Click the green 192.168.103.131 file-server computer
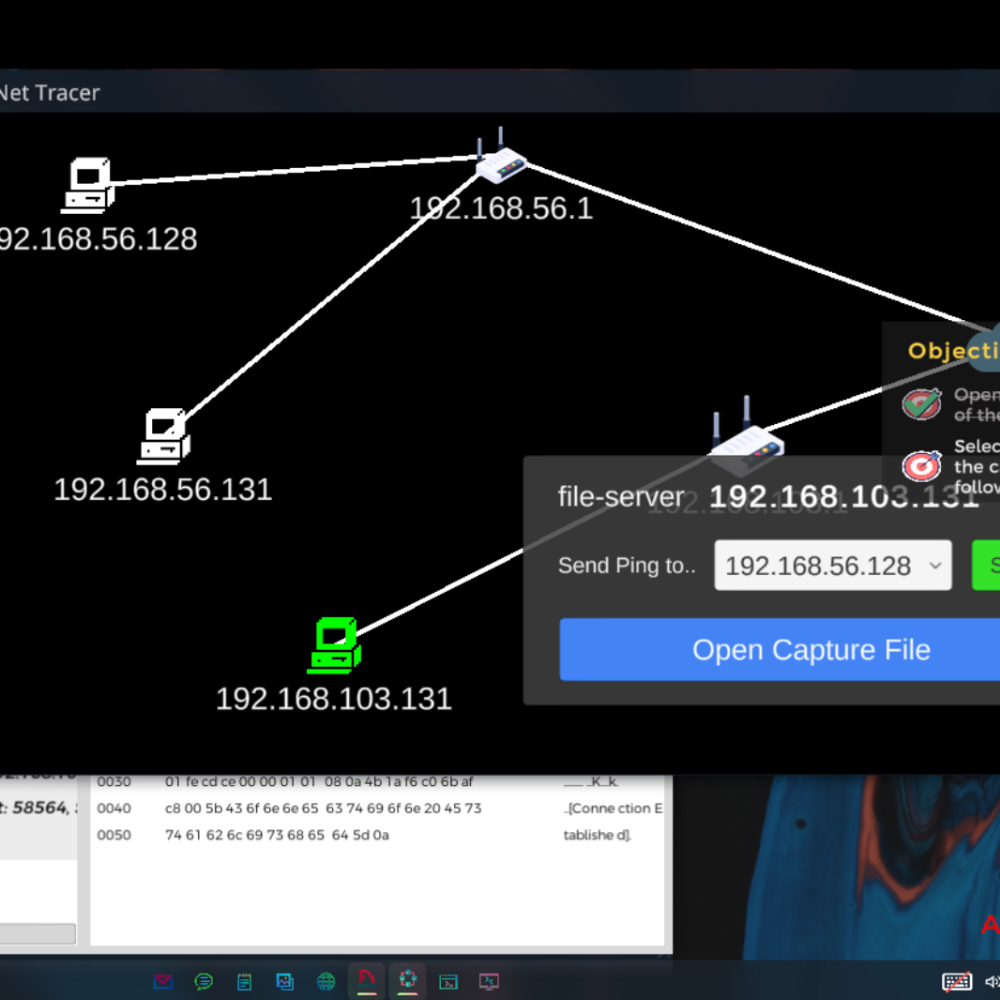Screen dimensions: 1000x1000 point(334,645)
